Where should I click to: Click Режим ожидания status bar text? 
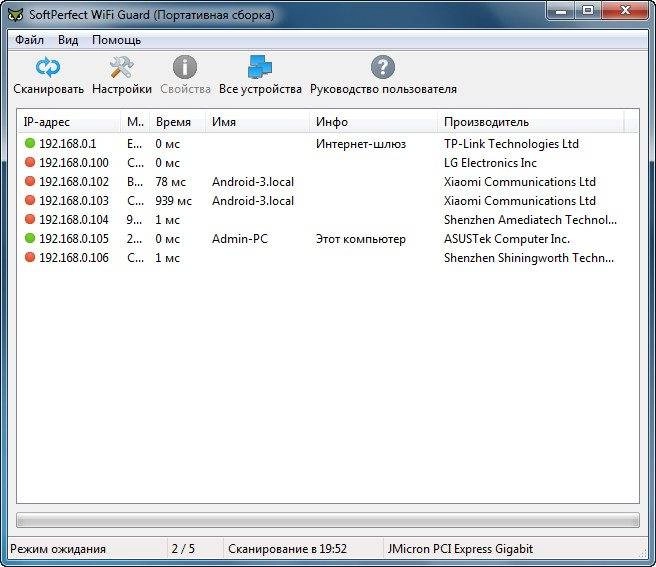(x=58, y=549)
